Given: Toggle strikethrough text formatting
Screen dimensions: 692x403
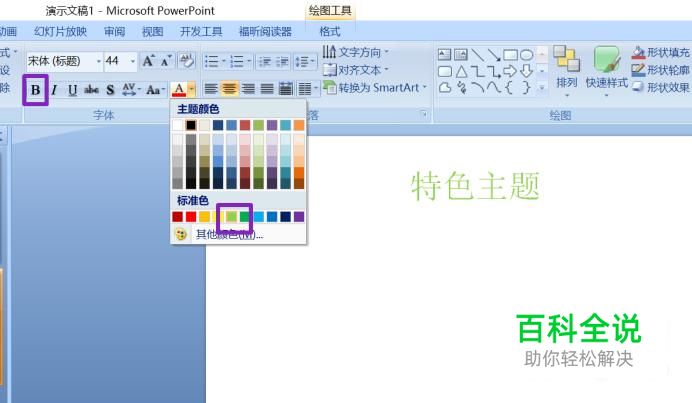Looking at the screenshot, I should coord(91,90).
